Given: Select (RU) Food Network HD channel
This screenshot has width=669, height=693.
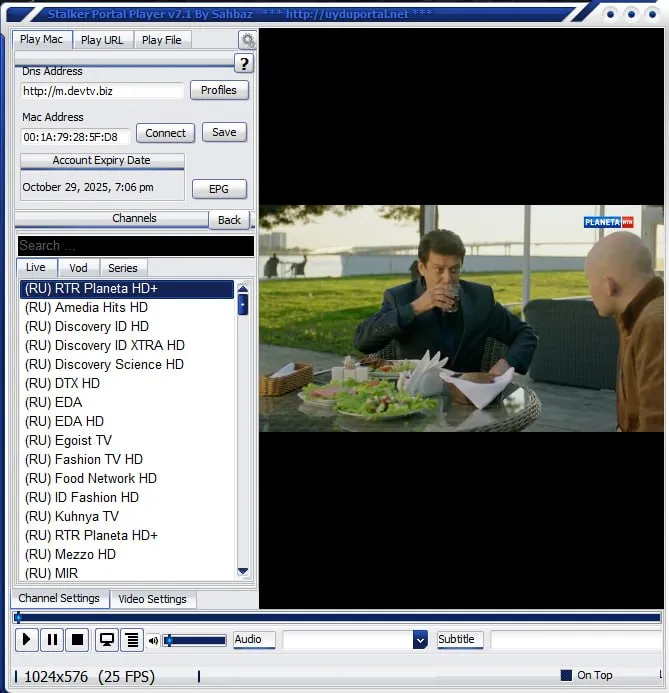Looking at the screenshot, I should click(x=126, y=479).
